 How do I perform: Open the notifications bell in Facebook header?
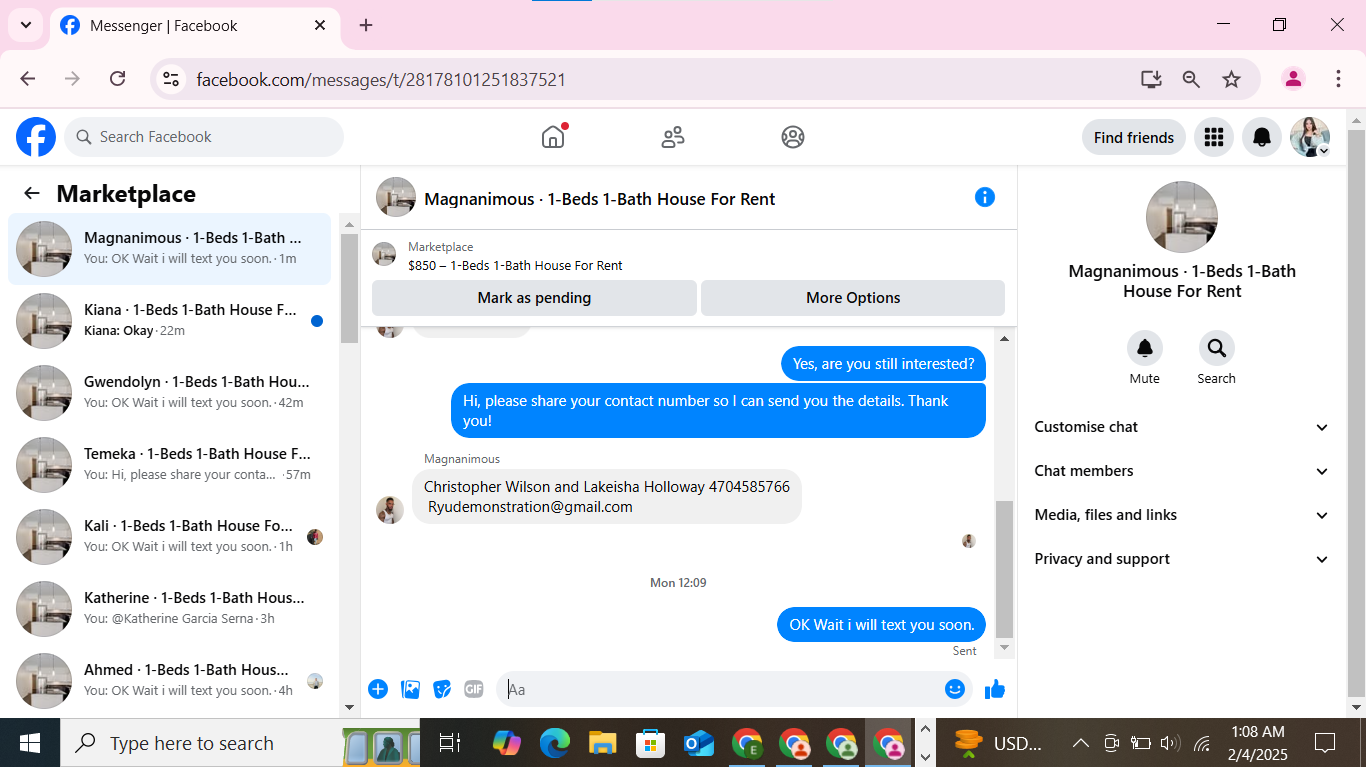(x=1262, y=137)
